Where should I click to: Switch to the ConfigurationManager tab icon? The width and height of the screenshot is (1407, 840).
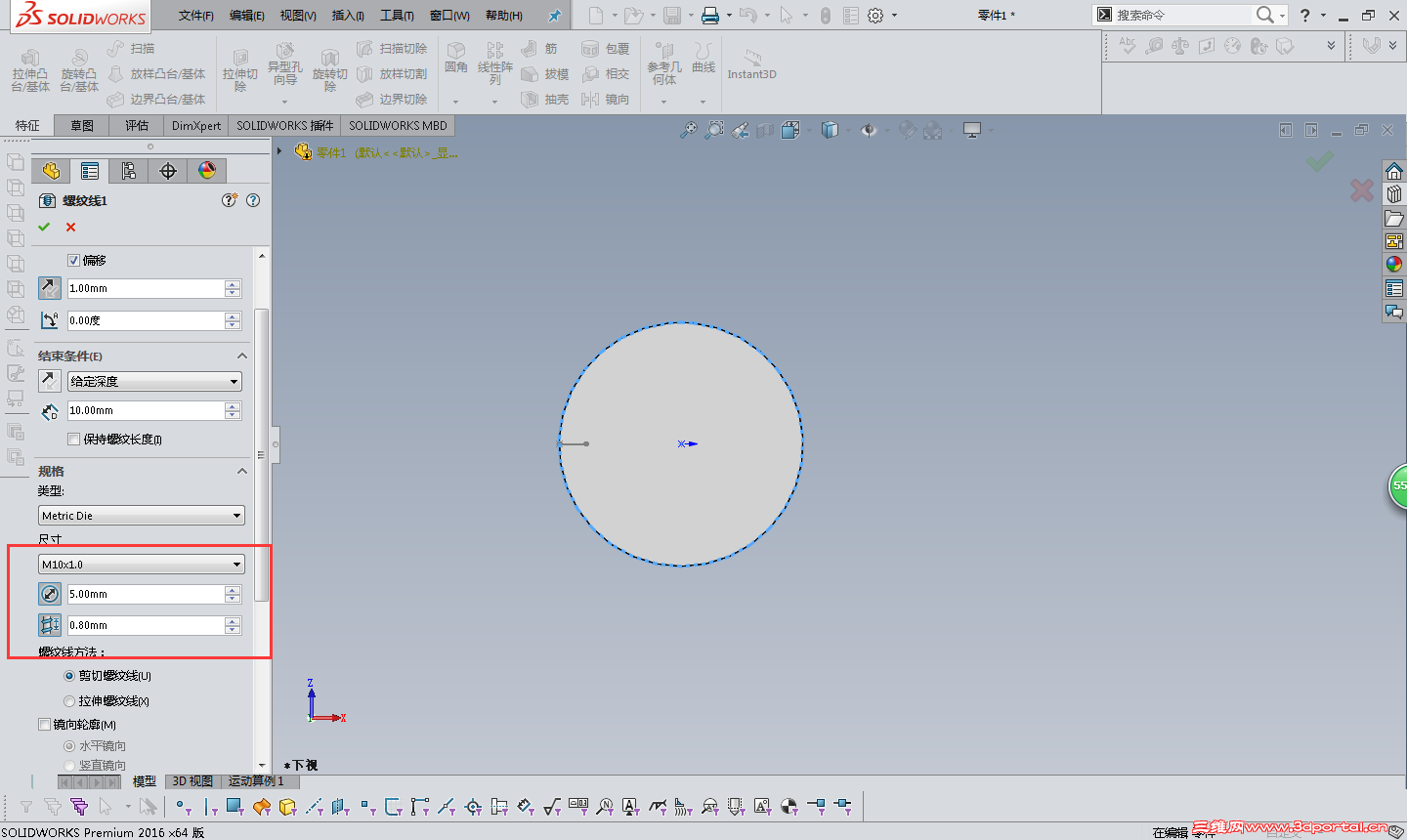coord(129,171)
